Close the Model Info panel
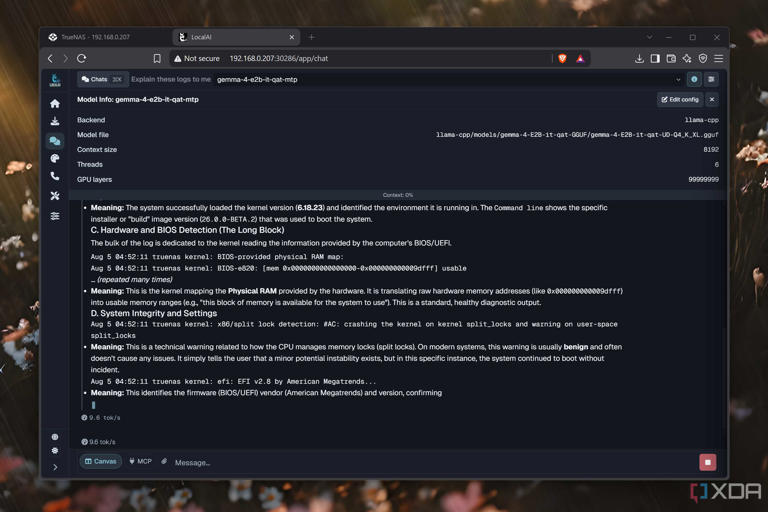The image size is (768, 512). click(x=712, y=99)
